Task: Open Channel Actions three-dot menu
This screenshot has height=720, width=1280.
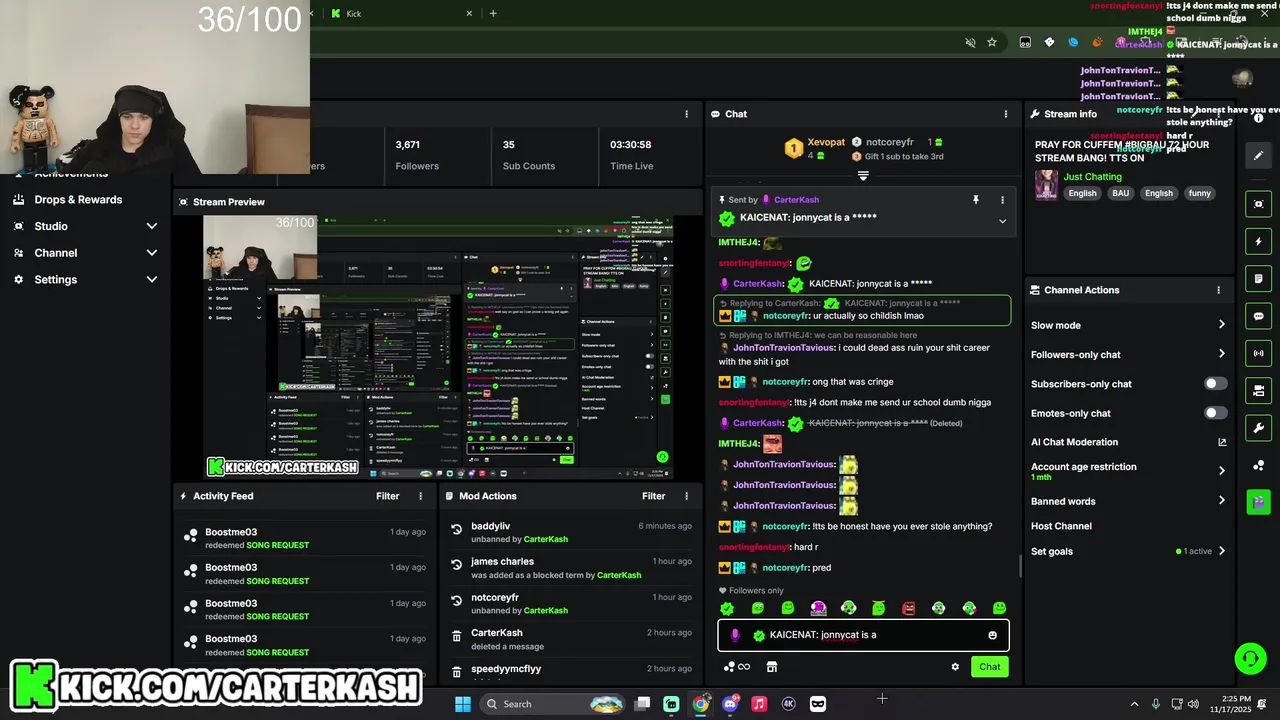Action: [1218, 290]
